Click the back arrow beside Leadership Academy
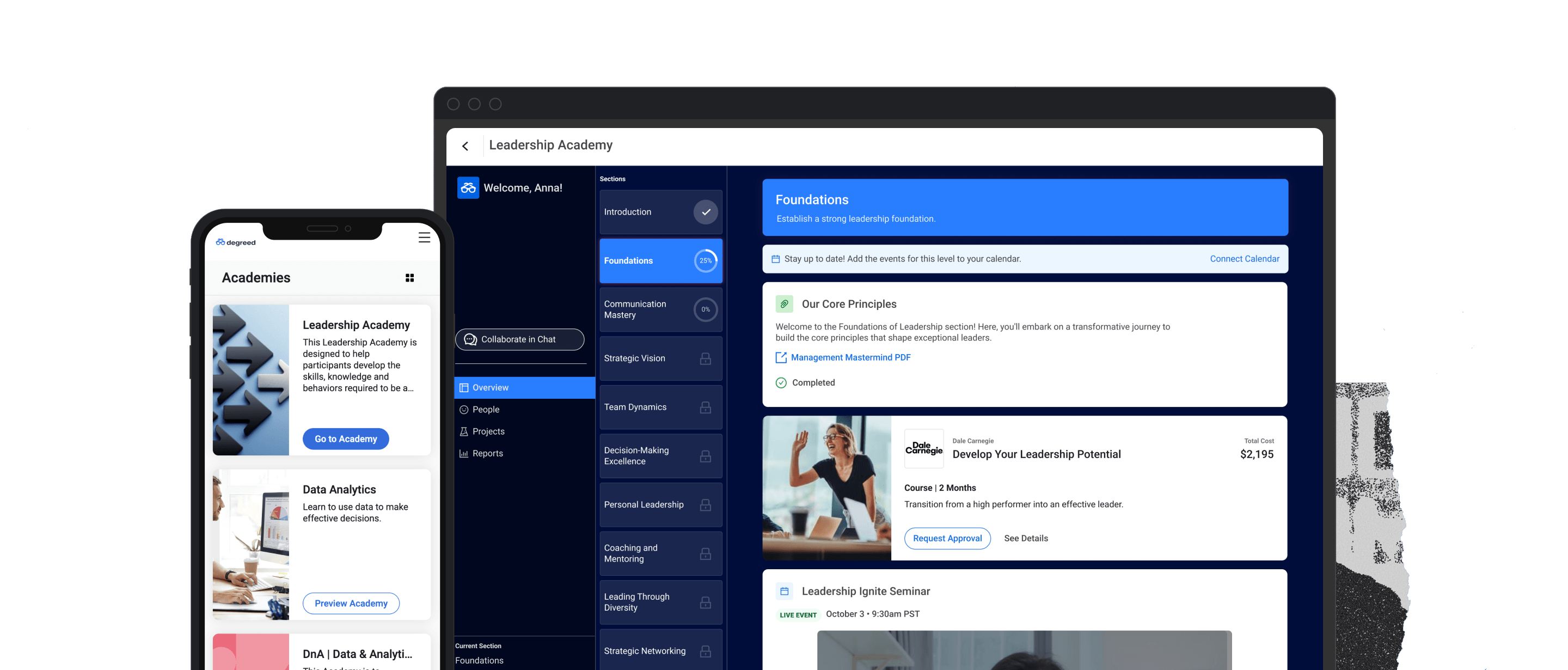Image resolution: width=1568 pixels, height=670 pixels. pyautogui.click(x=465, y=146)
